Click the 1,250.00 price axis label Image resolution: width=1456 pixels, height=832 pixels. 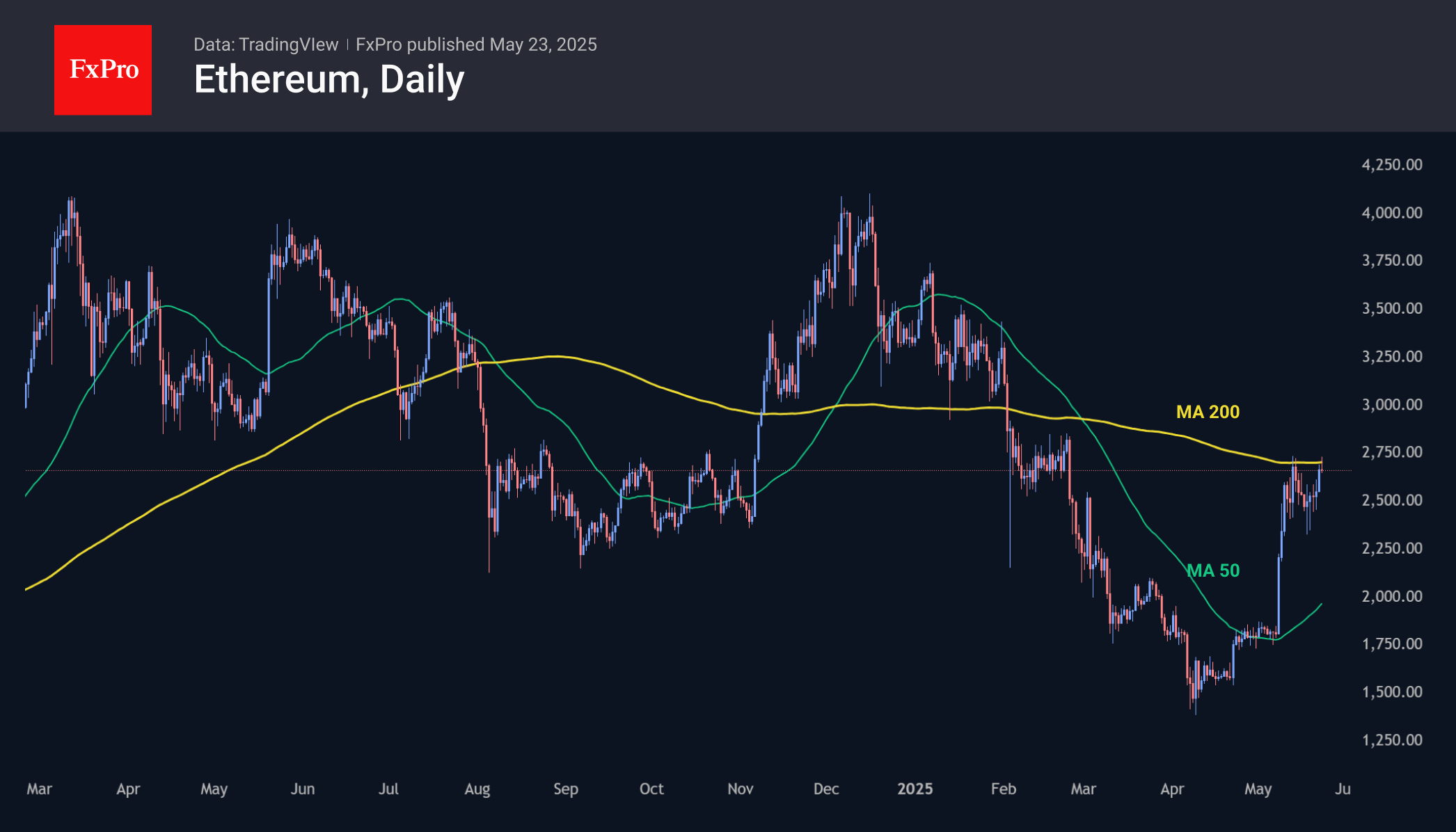(1392, 740)
